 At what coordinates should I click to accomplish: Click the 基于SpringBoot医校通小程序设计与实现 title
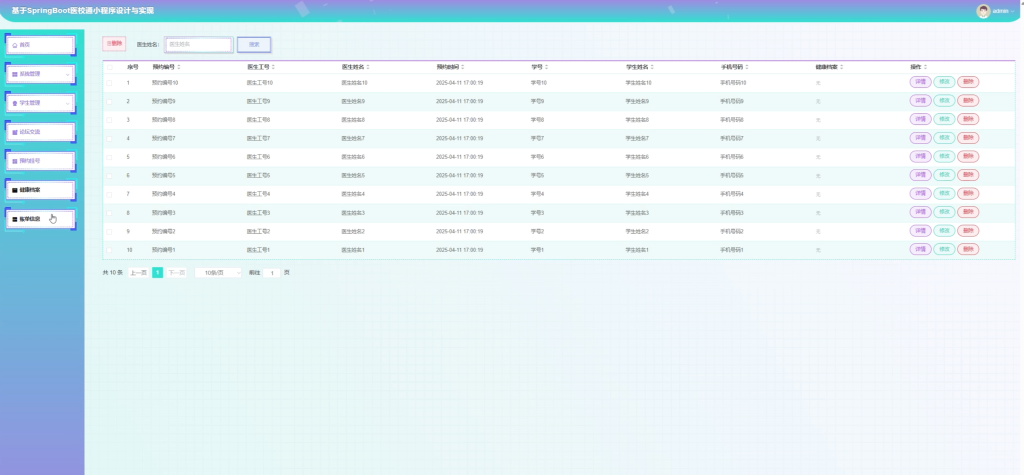tap(83, 10)
